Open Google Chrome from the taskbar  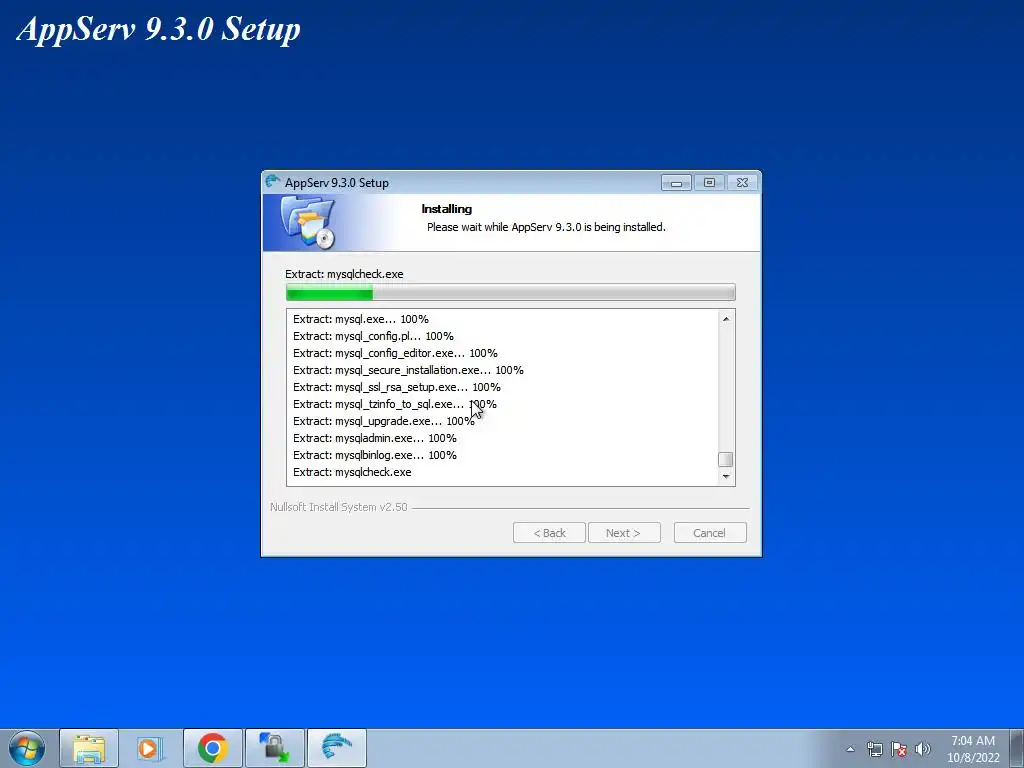point(212,748)
